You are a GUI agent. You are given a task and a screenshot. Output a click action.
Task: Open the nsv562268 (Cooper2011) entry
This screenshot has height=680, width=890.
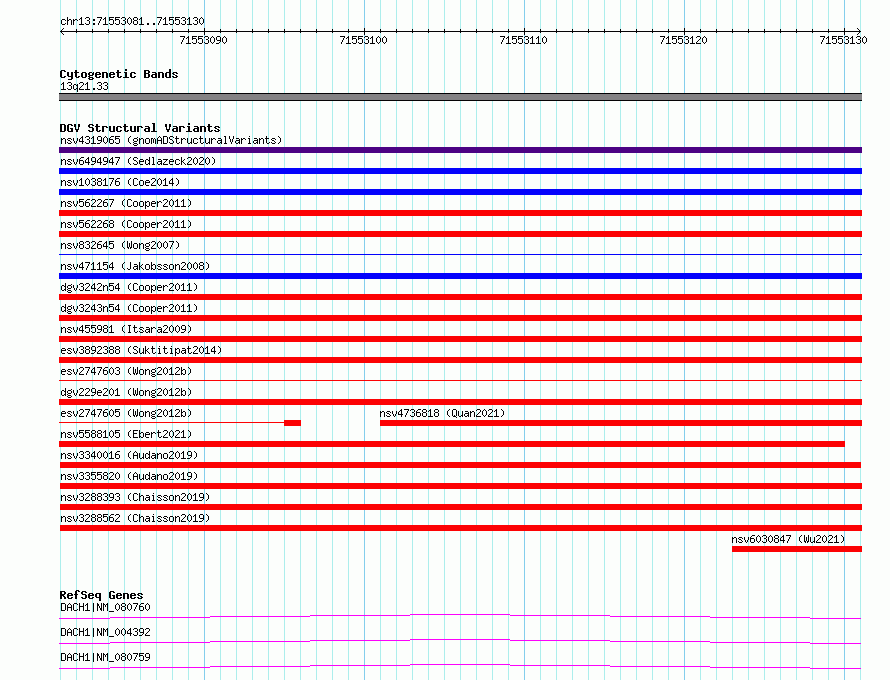pos(126,224)
